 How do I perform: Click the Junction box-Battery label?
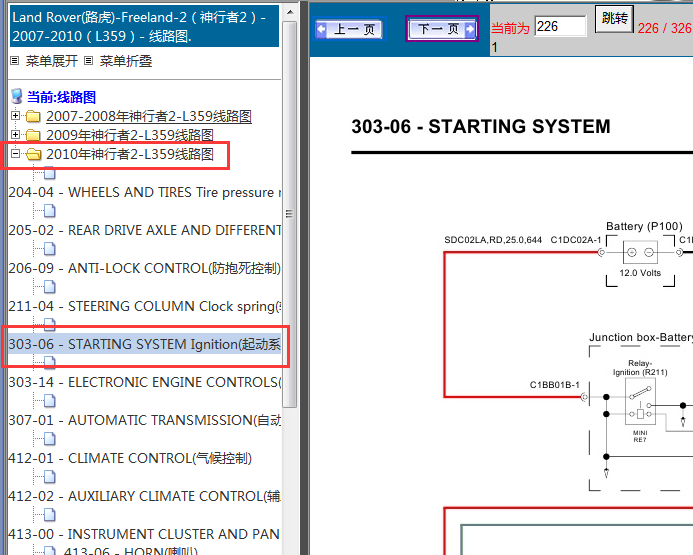point(641,338)
